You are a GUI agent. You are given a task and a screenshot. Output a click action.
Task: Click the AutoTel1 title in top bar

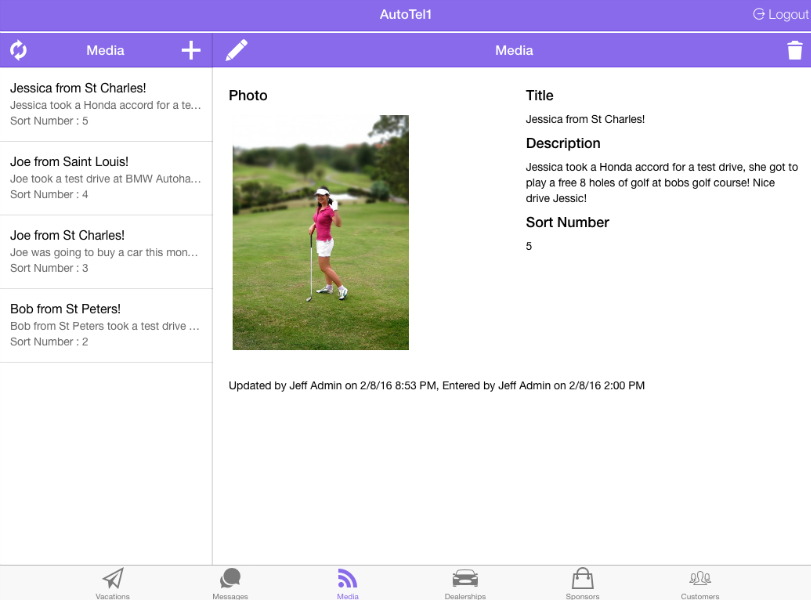(x=406, y=14)
